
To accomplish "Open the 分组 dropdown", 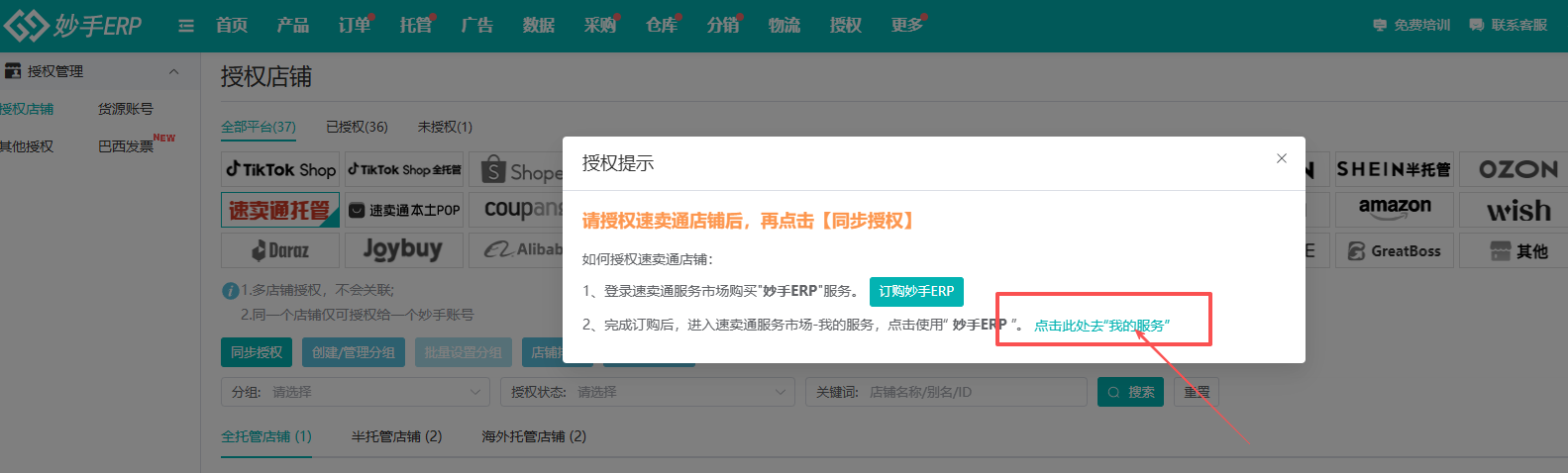I will click(x=356, y=392).
